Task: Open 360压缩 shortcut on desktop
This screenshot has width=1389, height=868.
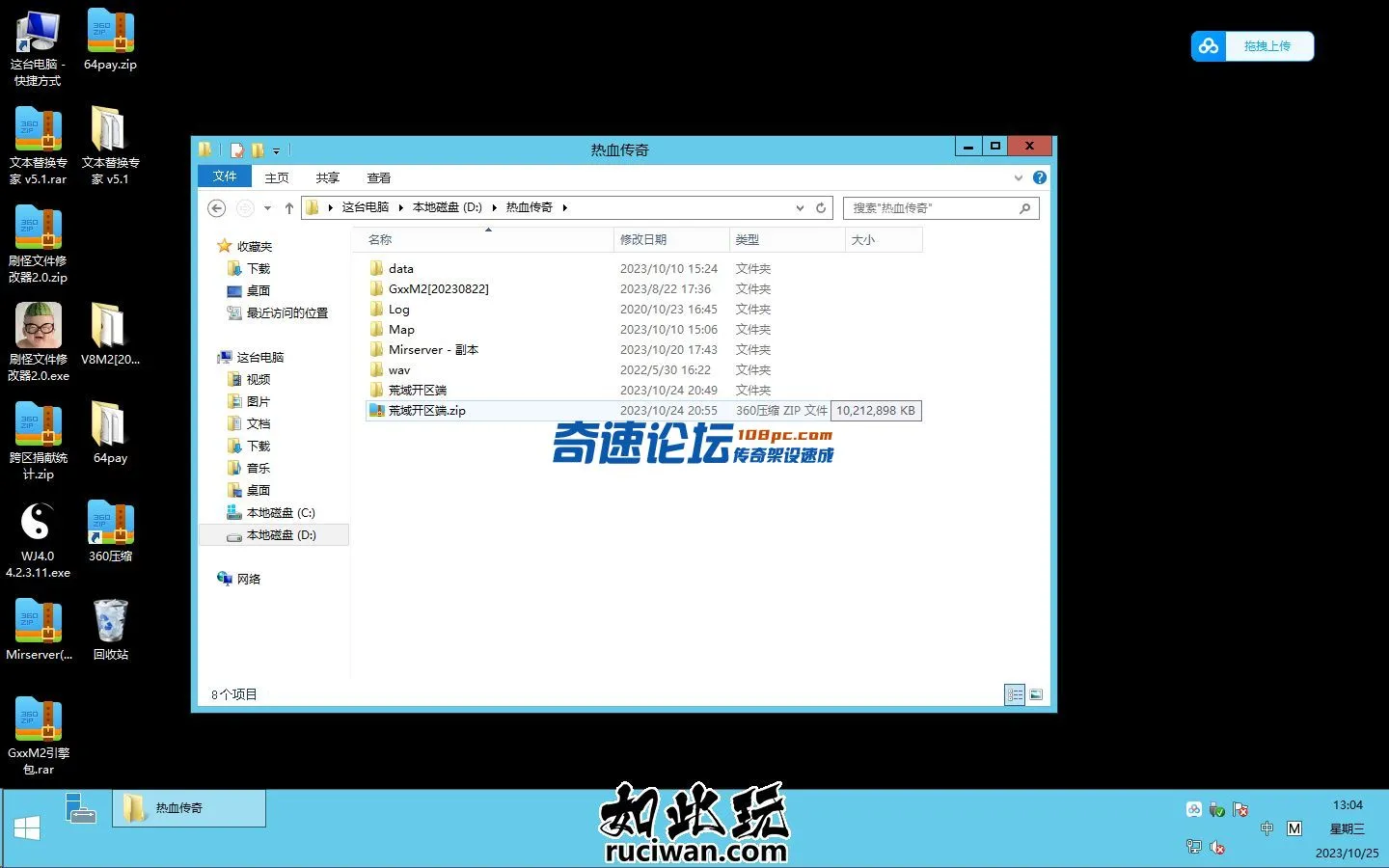Action: click(110, 532)
